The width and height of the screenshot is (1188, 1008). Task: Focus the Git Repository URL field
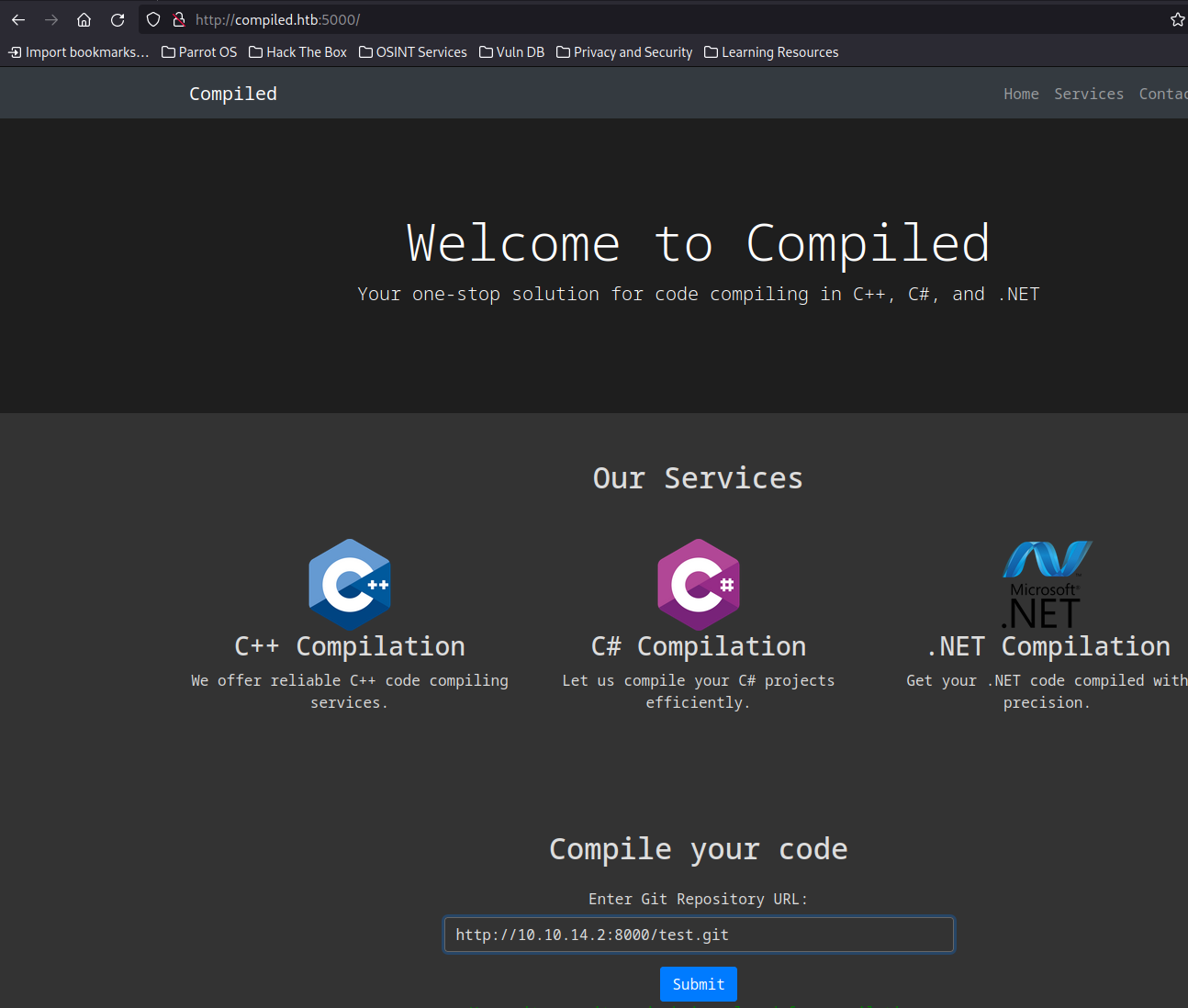699,935
